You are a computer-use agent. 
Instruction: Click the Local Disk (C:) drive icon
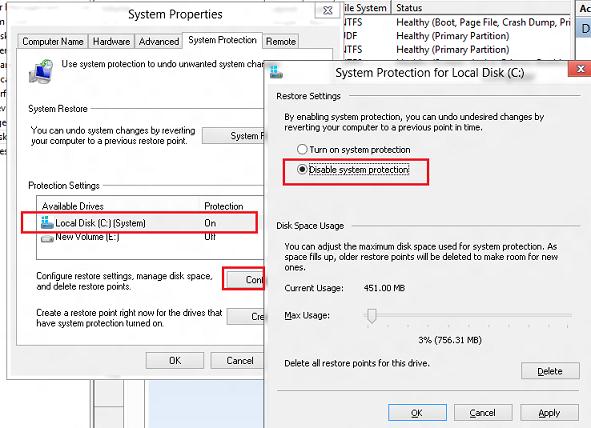47,223
